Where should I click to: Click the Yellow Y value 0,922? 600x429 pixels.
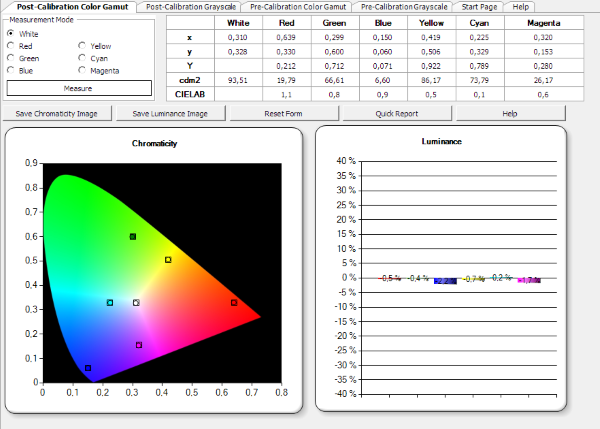pyautogui.click(x=431, y=66)
